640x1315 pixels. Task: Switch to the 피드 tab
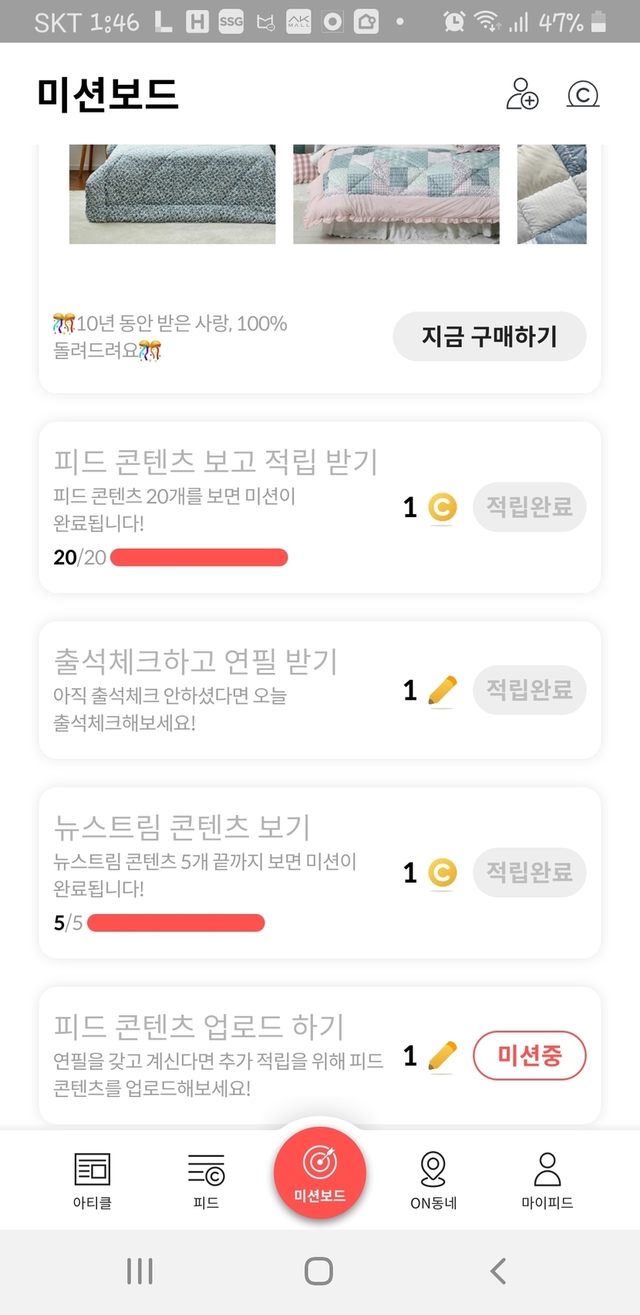click(206, 1180)
